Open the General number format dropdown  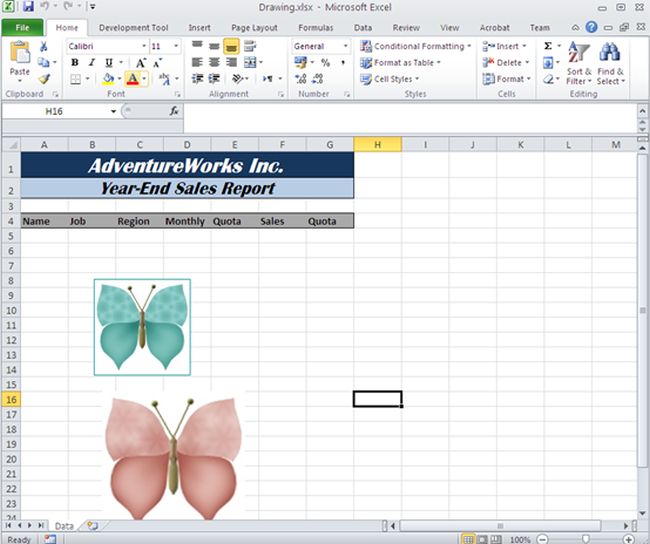pyautogui.click(x=345, y=46)
